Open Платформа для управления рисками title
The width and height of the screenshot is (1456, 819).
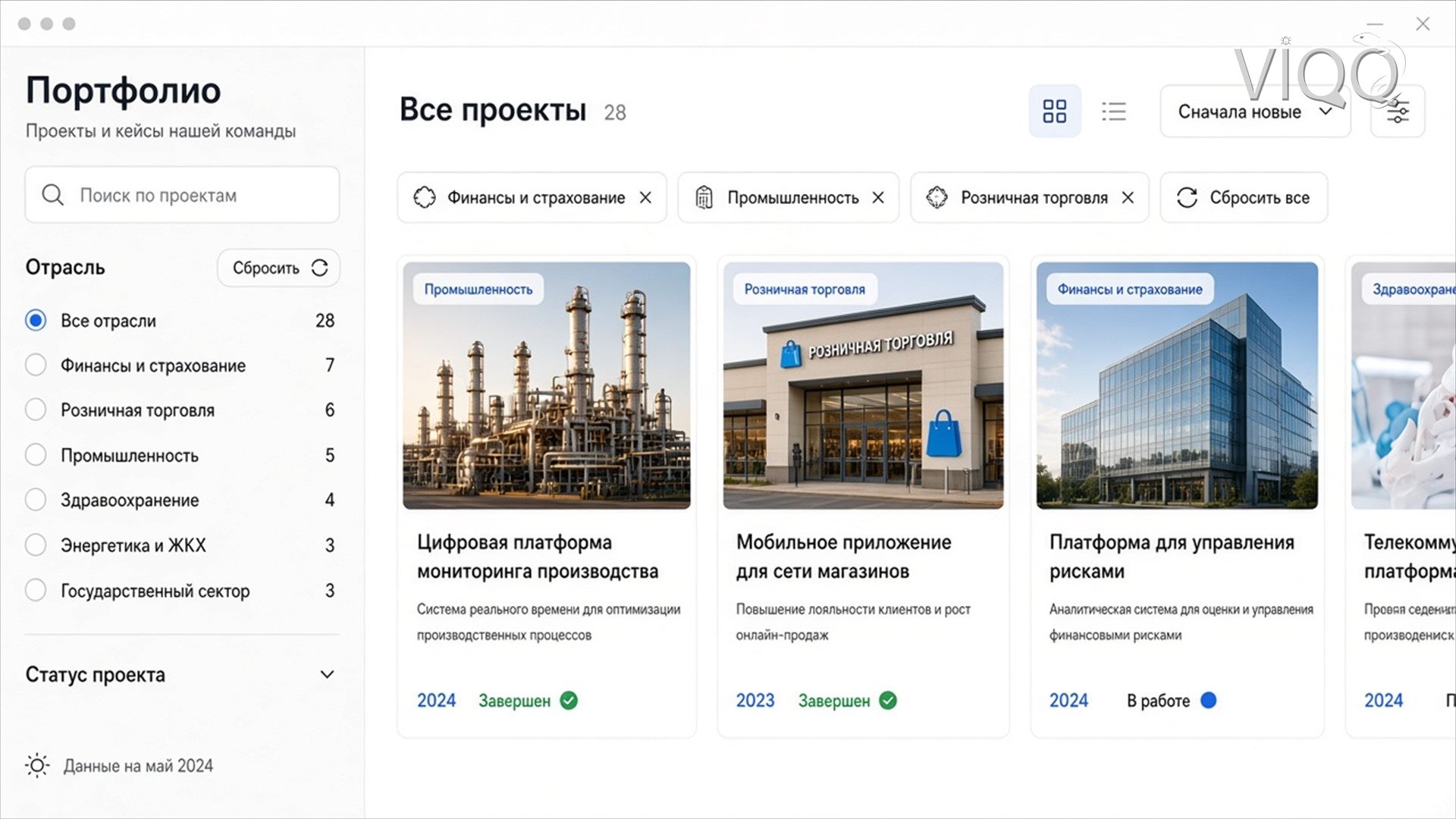(1172, 557)
